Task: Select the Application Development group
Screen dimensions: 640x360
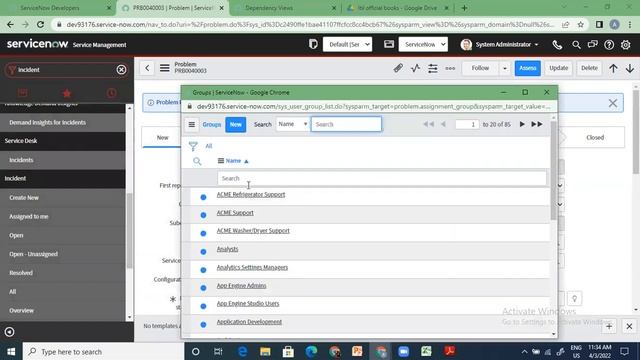Action: [x=249, y=322]
